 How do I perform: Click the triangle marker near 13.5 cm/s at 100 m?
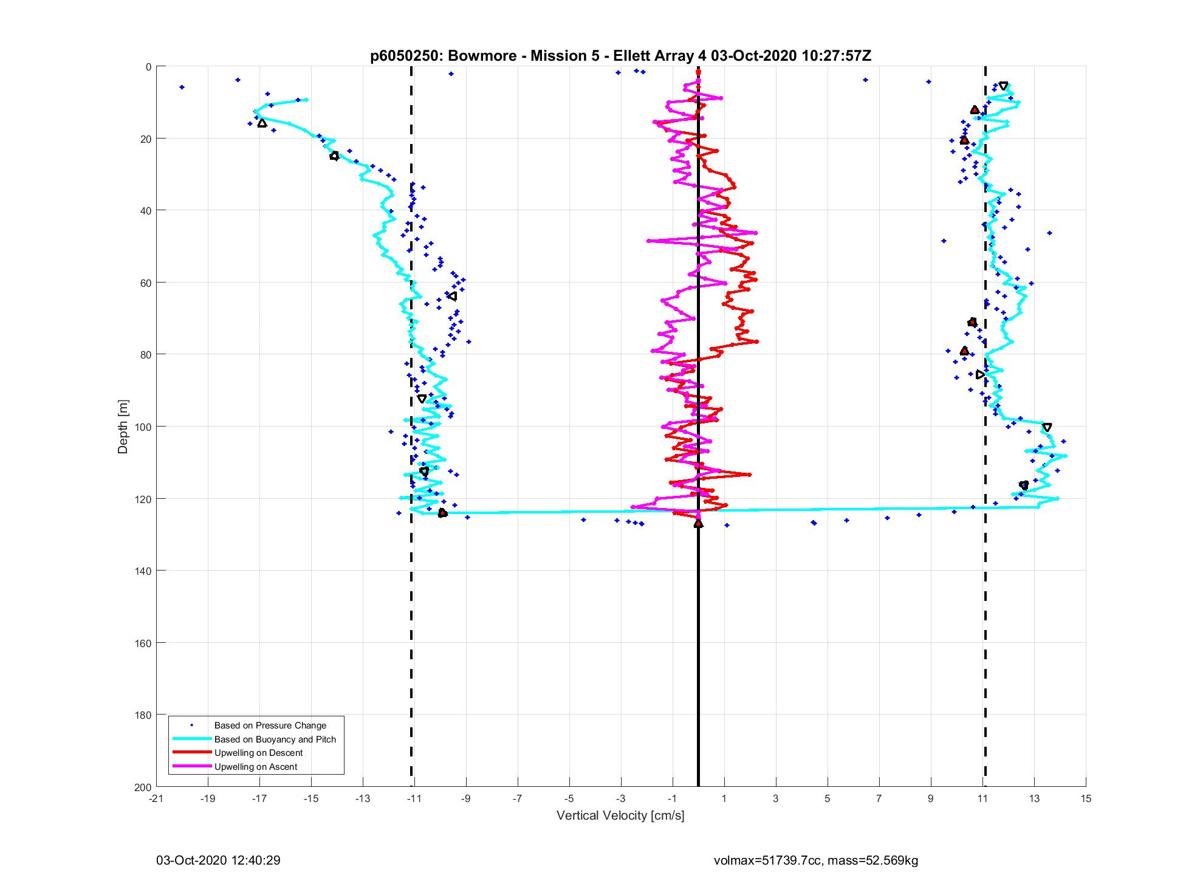[1047, 427]
